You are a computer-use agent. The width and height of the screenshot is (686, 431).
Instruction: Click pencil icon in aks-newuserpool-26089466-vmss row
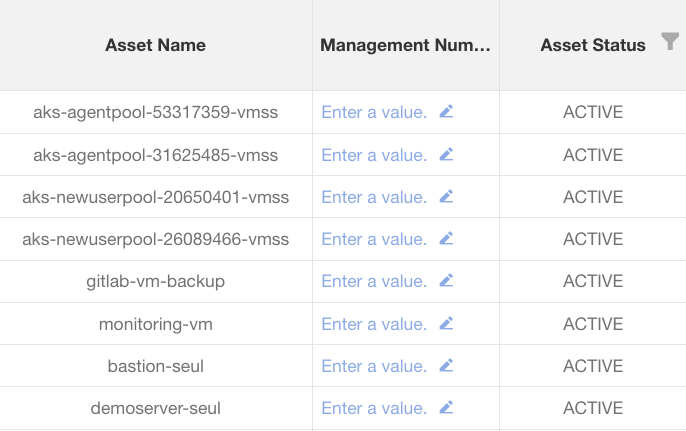point(446,239)
